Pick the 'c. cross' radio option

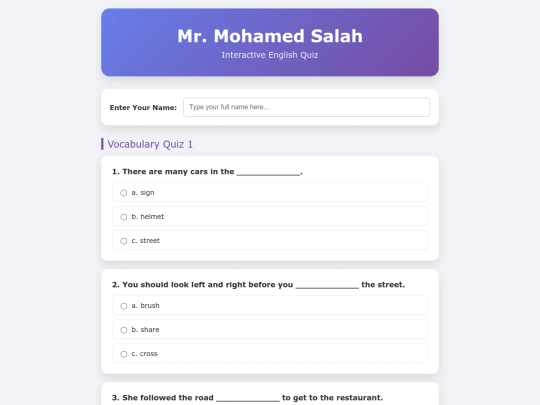click(x=124, y=354)
